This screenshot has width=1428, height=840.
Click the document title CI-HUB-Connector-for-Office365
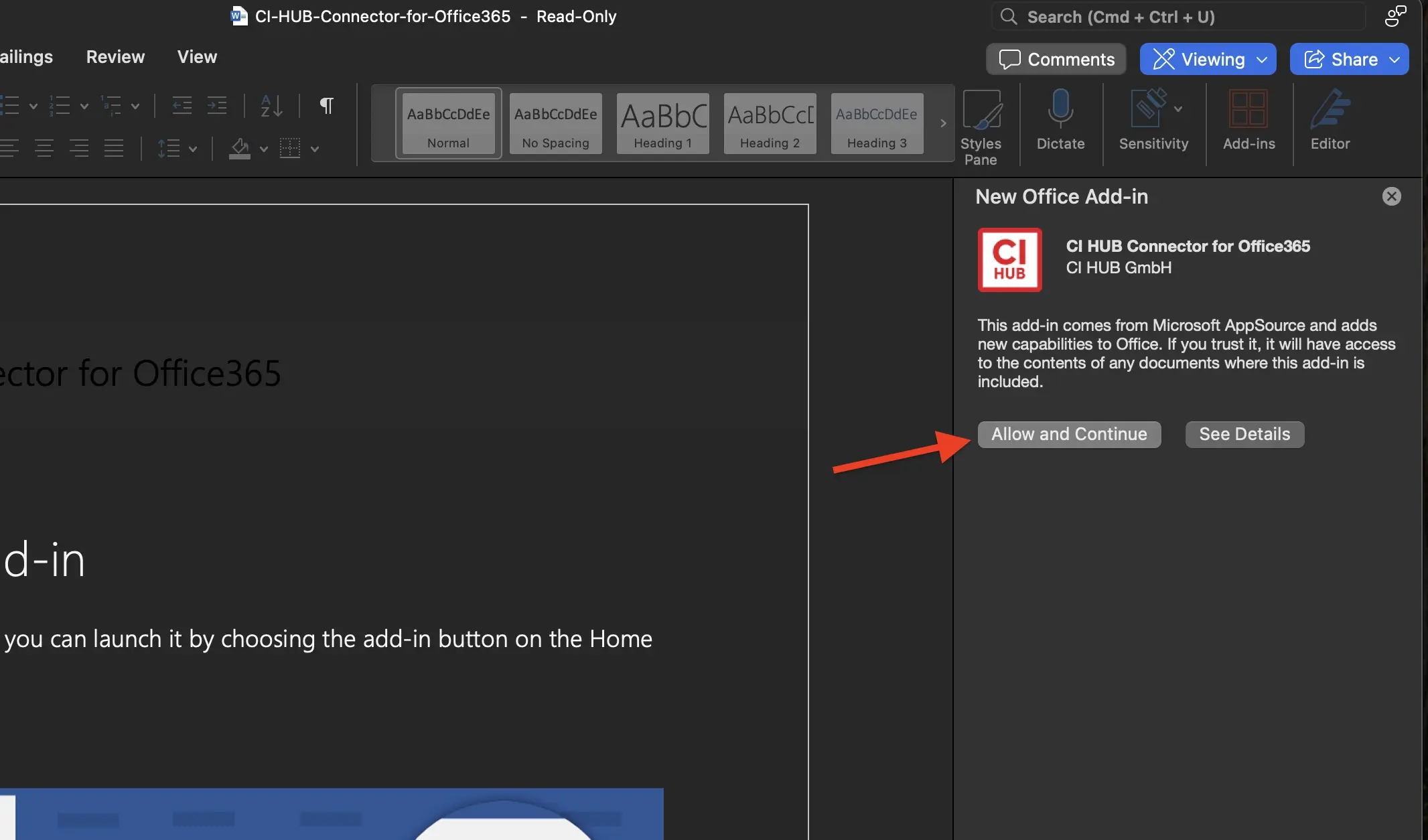coord(382,16)
